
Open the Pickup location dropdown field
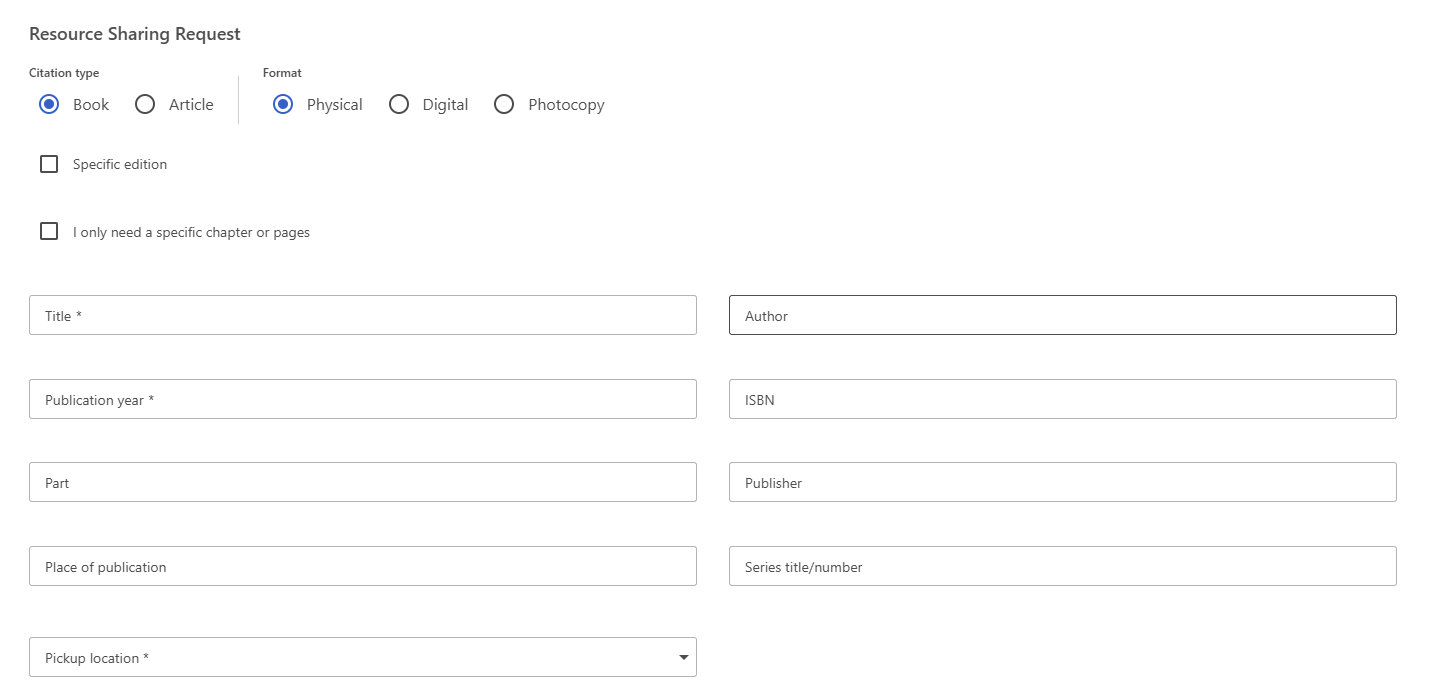350,657
